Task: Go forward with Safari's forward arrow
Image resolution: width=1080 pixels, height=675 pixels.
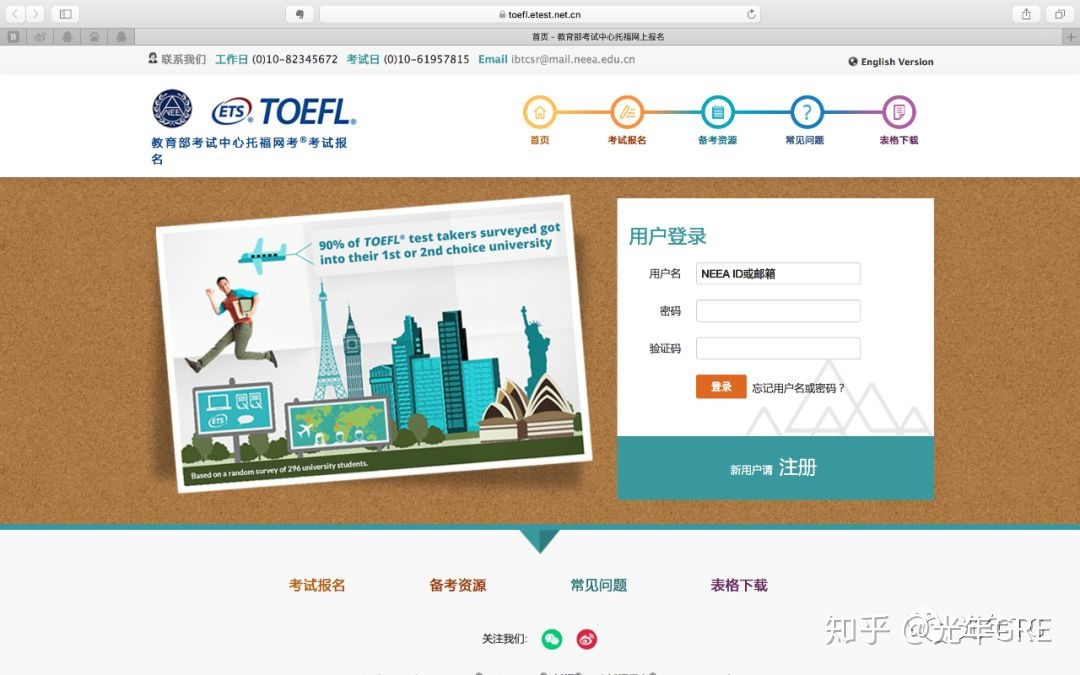Action: click(35, 14)
